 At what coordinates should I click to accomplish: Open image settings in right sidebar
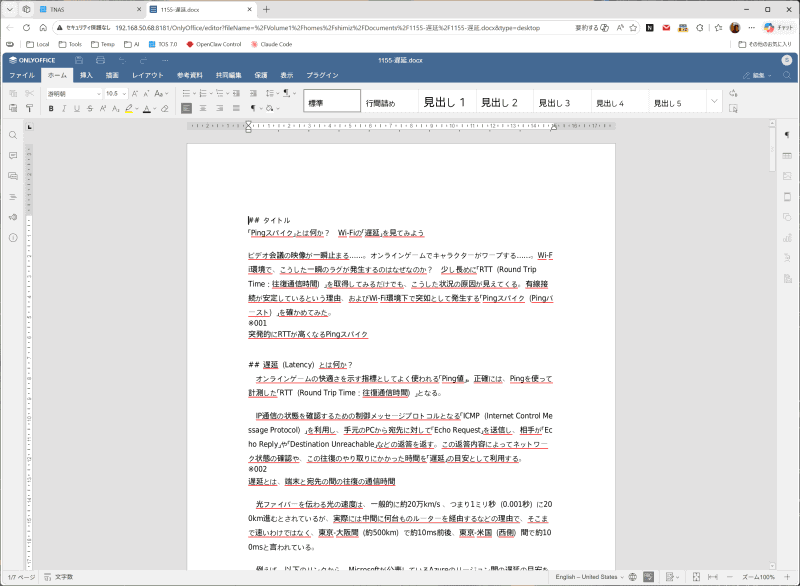coord(787,176)
